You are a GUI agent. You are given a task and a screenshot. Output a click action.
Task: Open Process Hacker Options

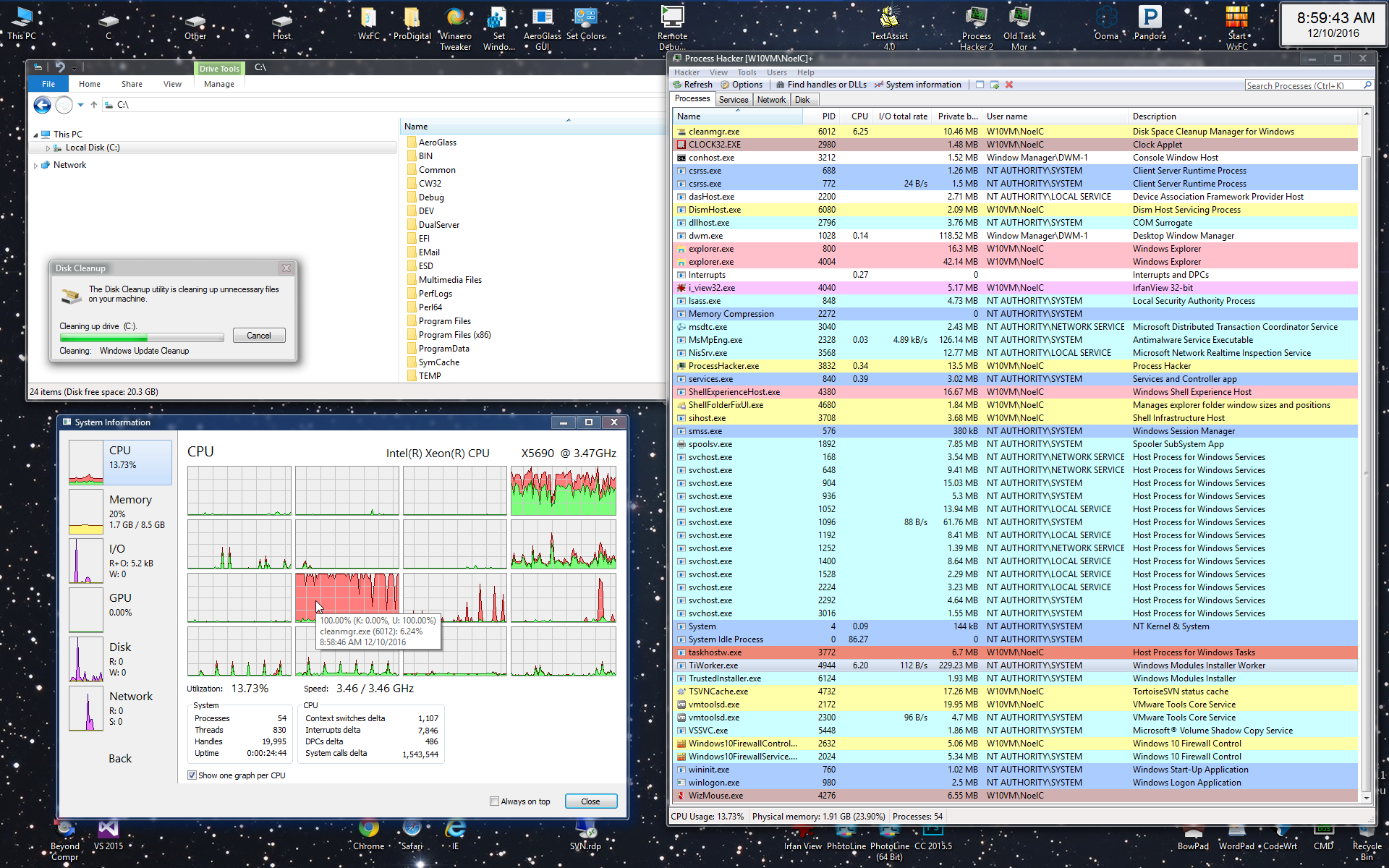742,85
